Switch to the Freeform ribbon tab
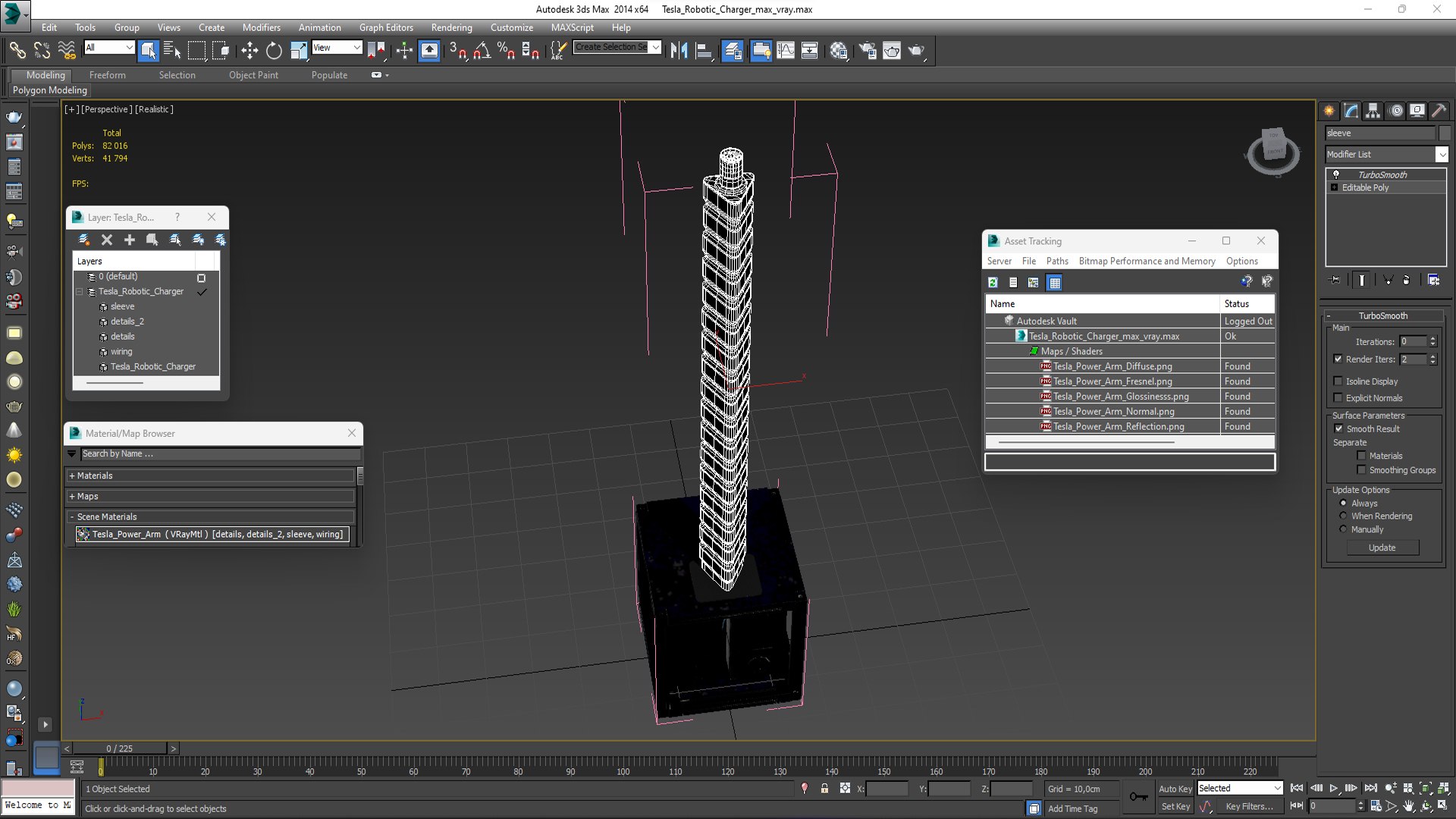The height and width of the screenshot is (819, 1456). click(107, 75)
